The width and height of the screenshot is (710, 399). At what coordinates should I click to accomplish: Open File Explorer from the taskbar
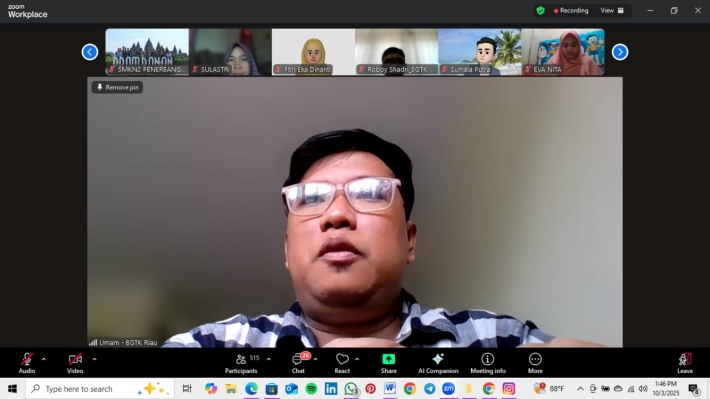(x=231, y=389)
